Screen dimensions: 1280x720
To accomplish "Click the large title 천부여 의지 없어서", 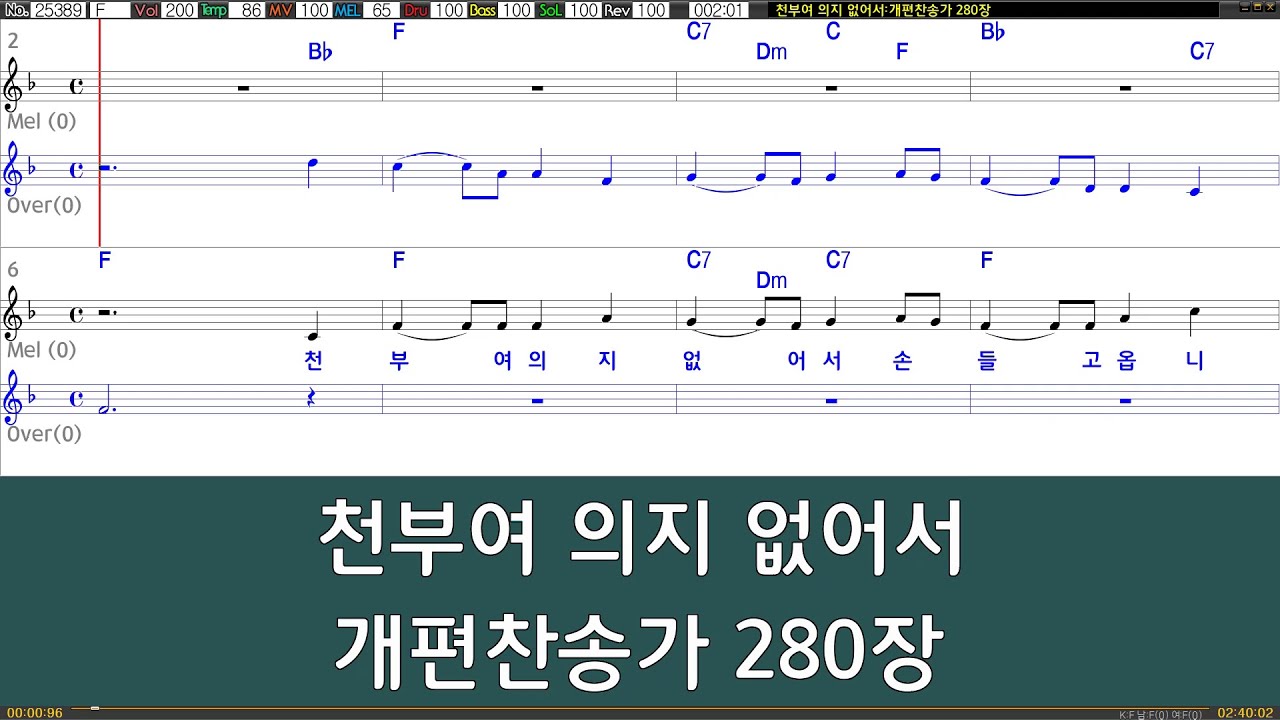I will [x=641, y=540].
